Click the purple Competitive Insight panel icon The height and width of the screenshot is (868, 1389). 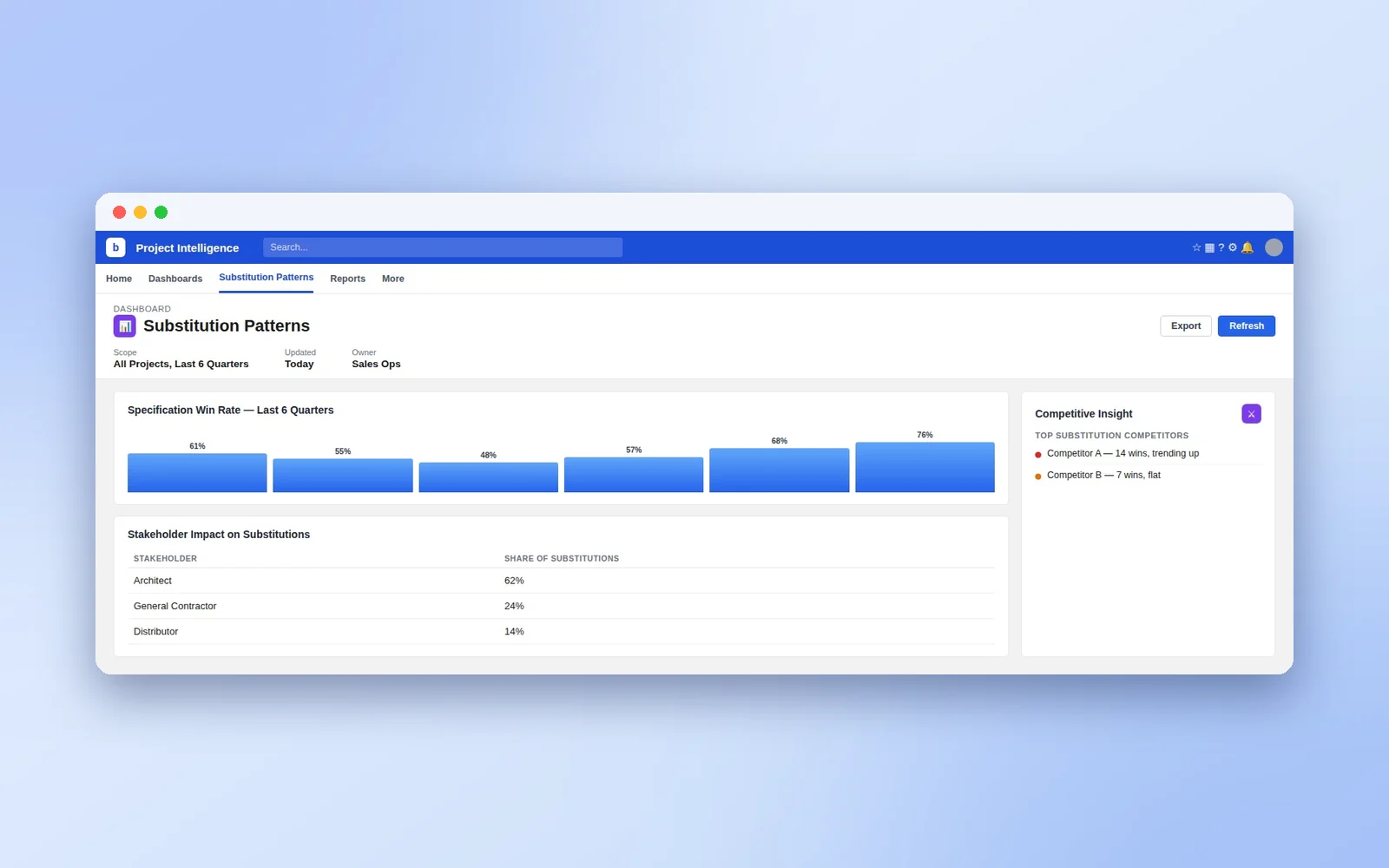[1251, 414]
